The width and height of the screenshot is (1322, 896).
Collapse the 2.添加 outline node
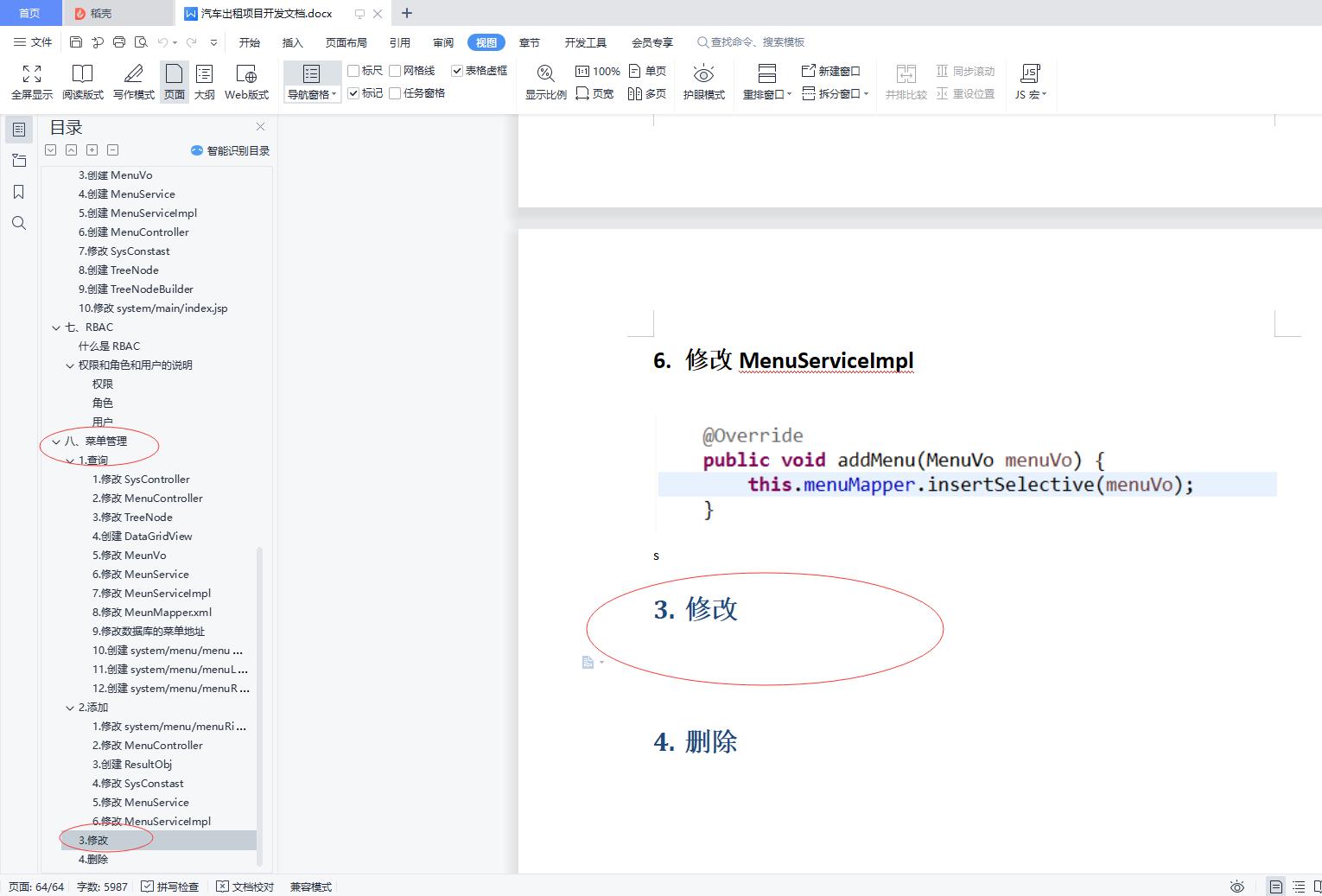70,708
